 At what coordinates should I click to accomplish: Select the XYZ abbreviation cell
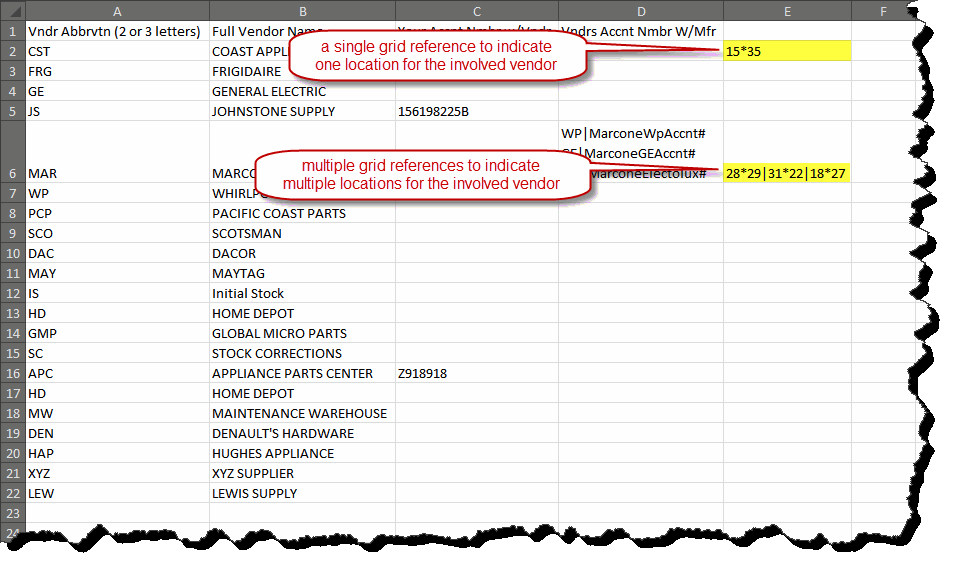117,474
